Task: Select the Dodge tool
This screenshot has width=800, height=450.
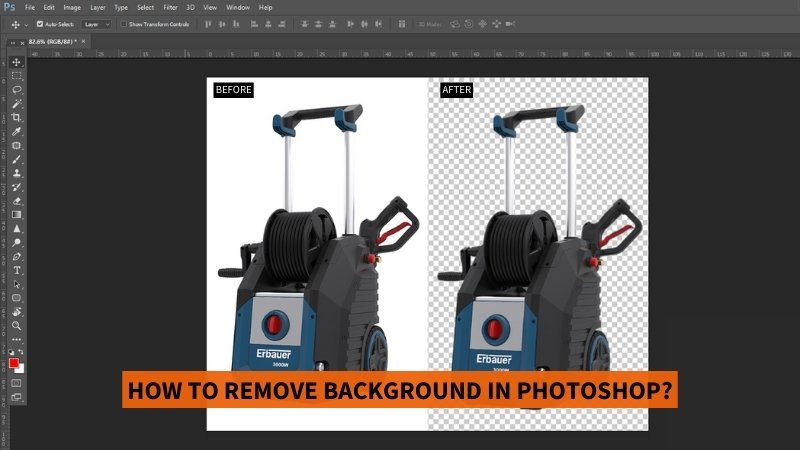Action: click(16, 243)
